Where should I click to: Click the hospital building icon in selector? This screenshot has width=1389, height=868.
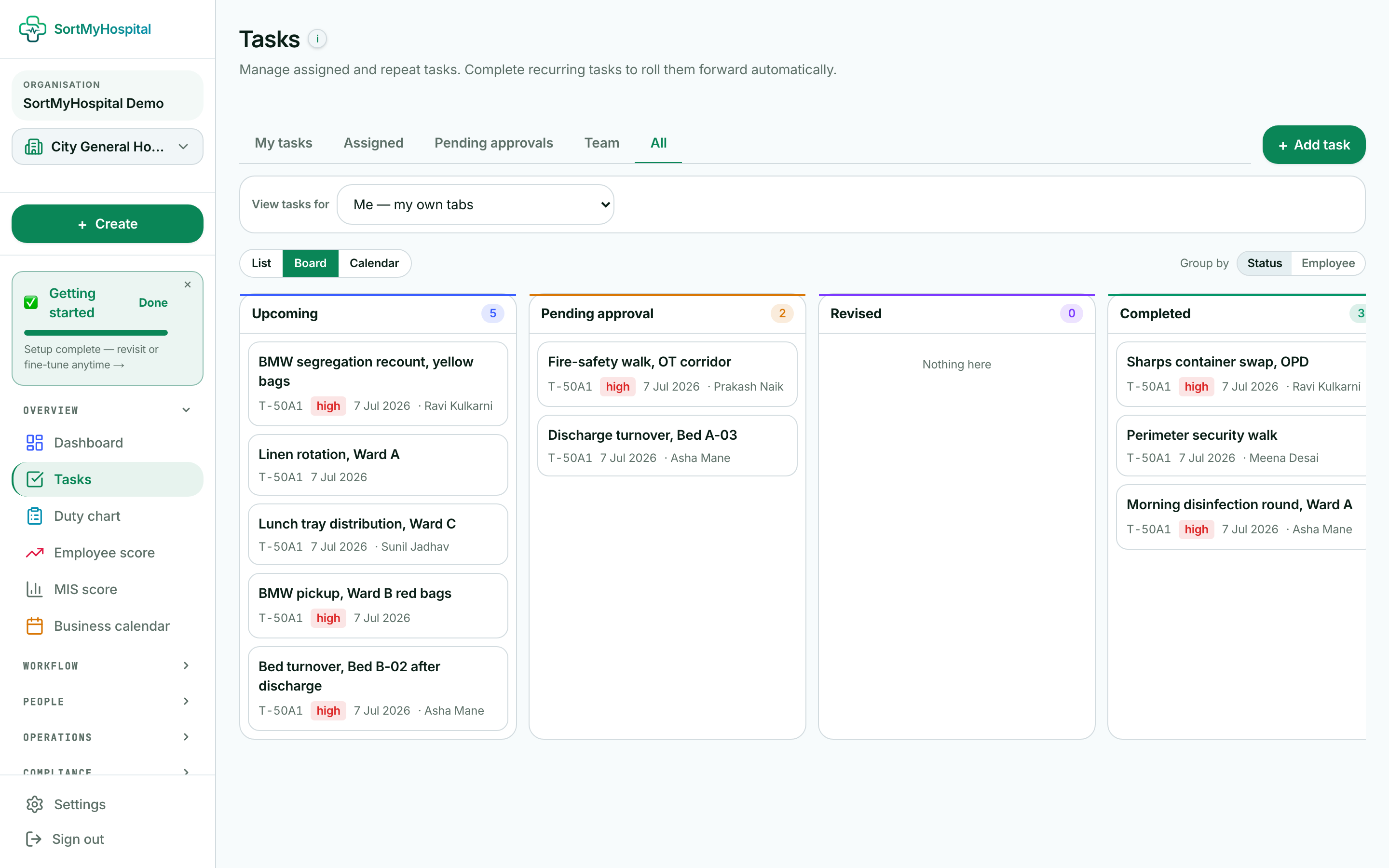(x=34, y=147)
